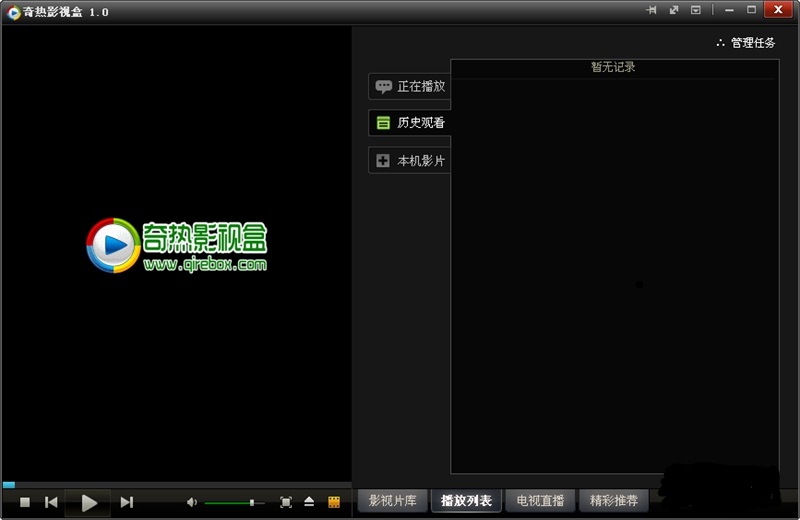The height and width of the screenshot is (520, 800).
Task: Toggle the orange filmstrip playlist icon
Action: pyautogui.click(x=334, y=502)
